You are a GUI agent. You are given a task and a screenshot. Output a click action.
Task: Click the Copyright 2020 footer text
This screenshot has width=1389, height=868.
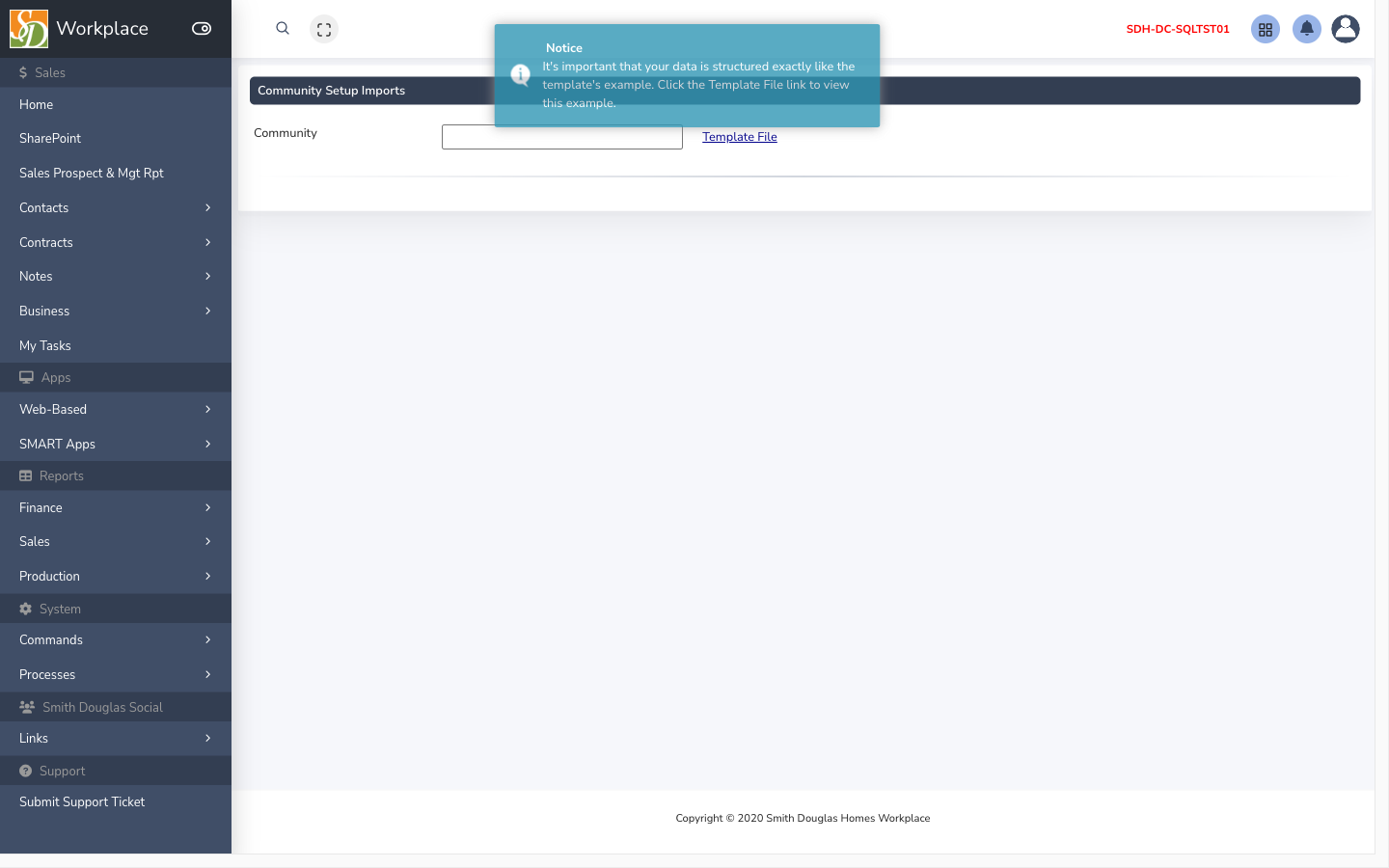[x=803, y=819]
